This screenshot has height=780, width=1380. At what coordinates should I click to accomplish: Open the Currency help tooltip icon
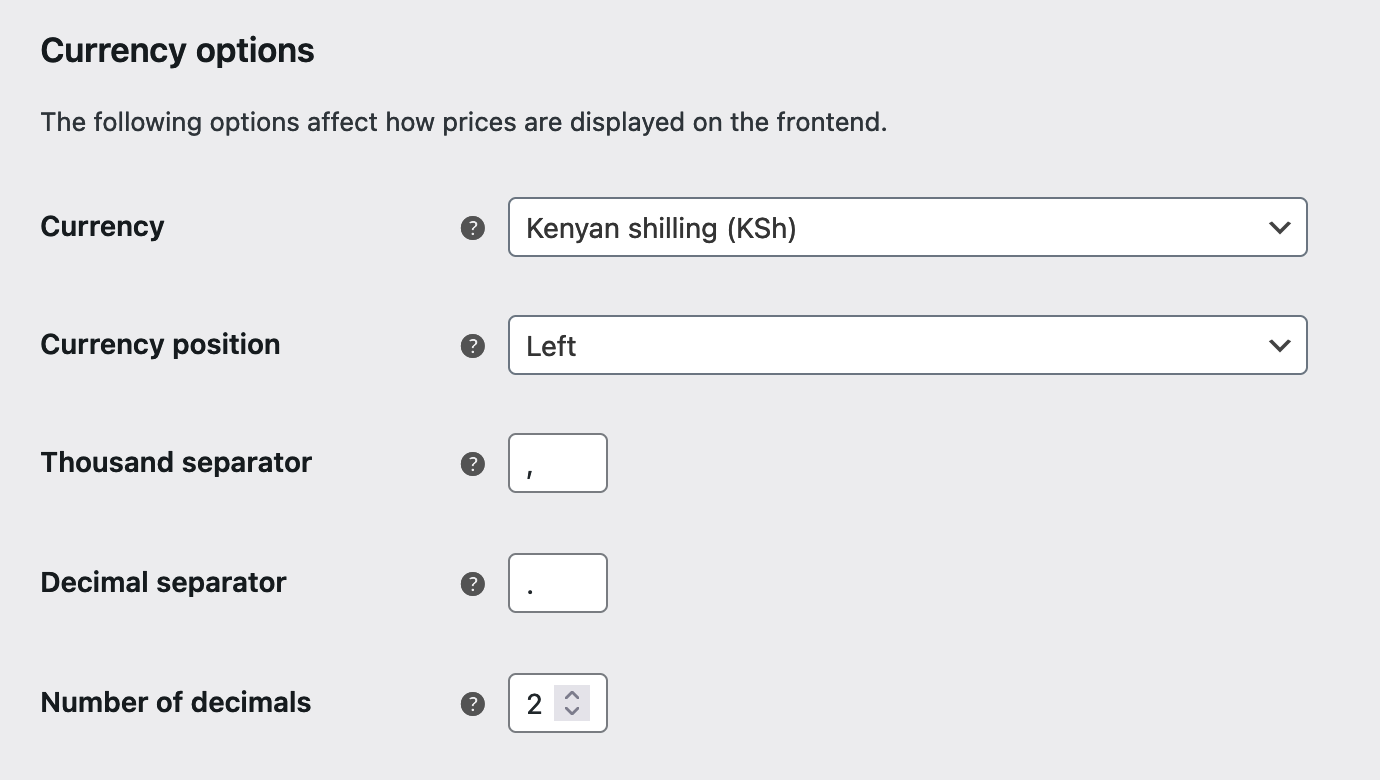[472, 228]
